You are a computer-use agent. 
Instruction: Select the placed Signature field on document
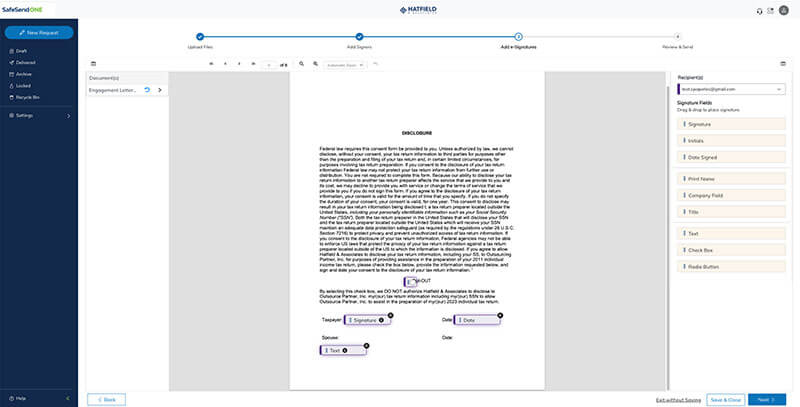pos(367,320)
